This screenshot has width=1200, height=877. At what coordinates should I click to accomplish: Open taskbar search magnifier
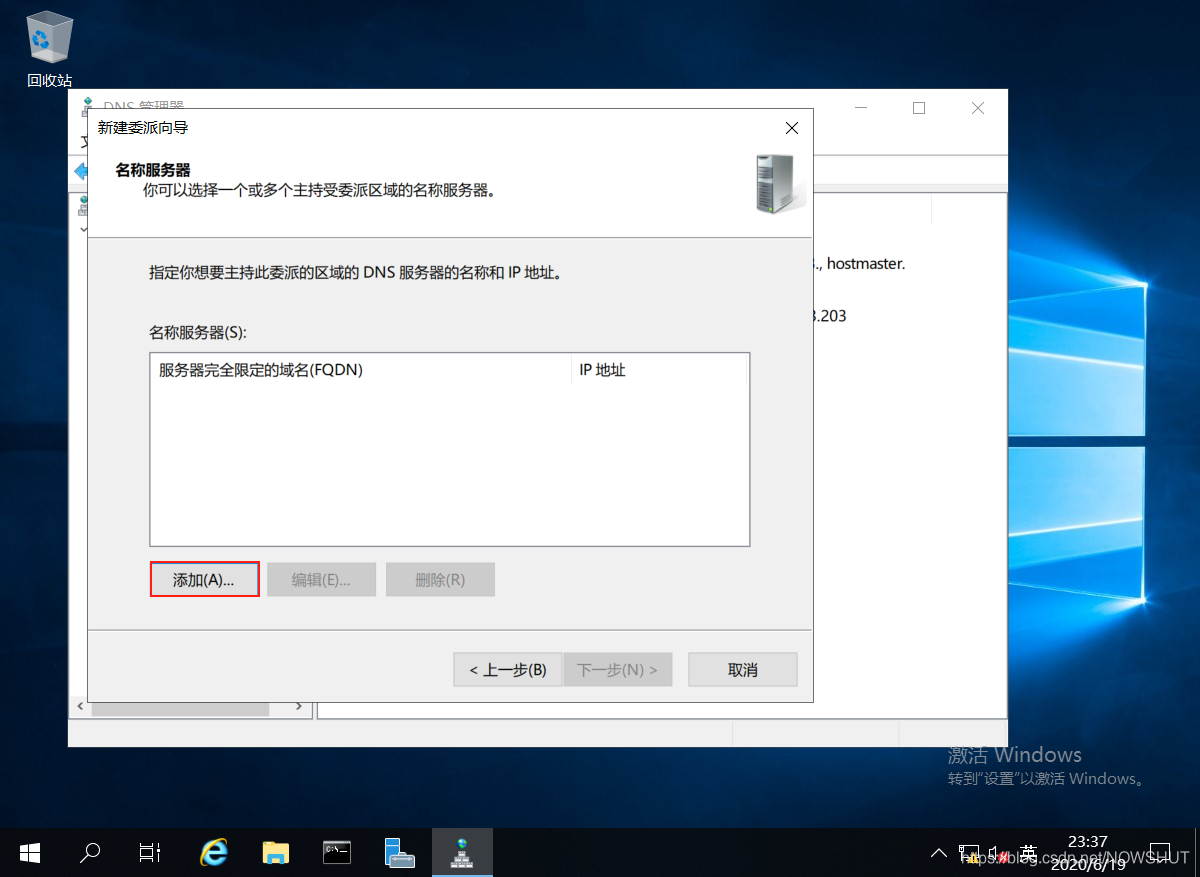pos(90,852)
